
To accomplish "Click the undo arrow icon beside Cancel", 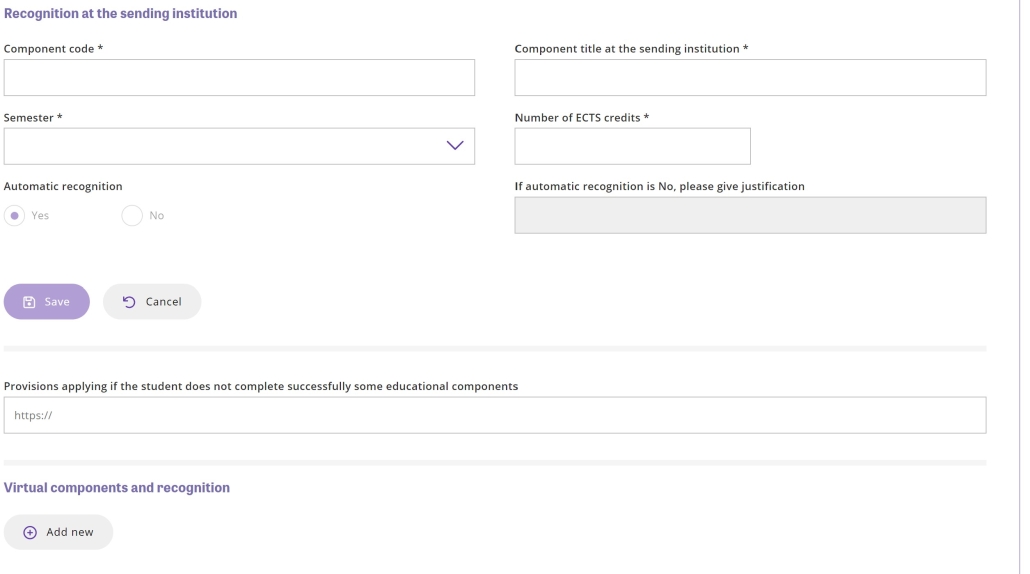I will click(129, 302).
